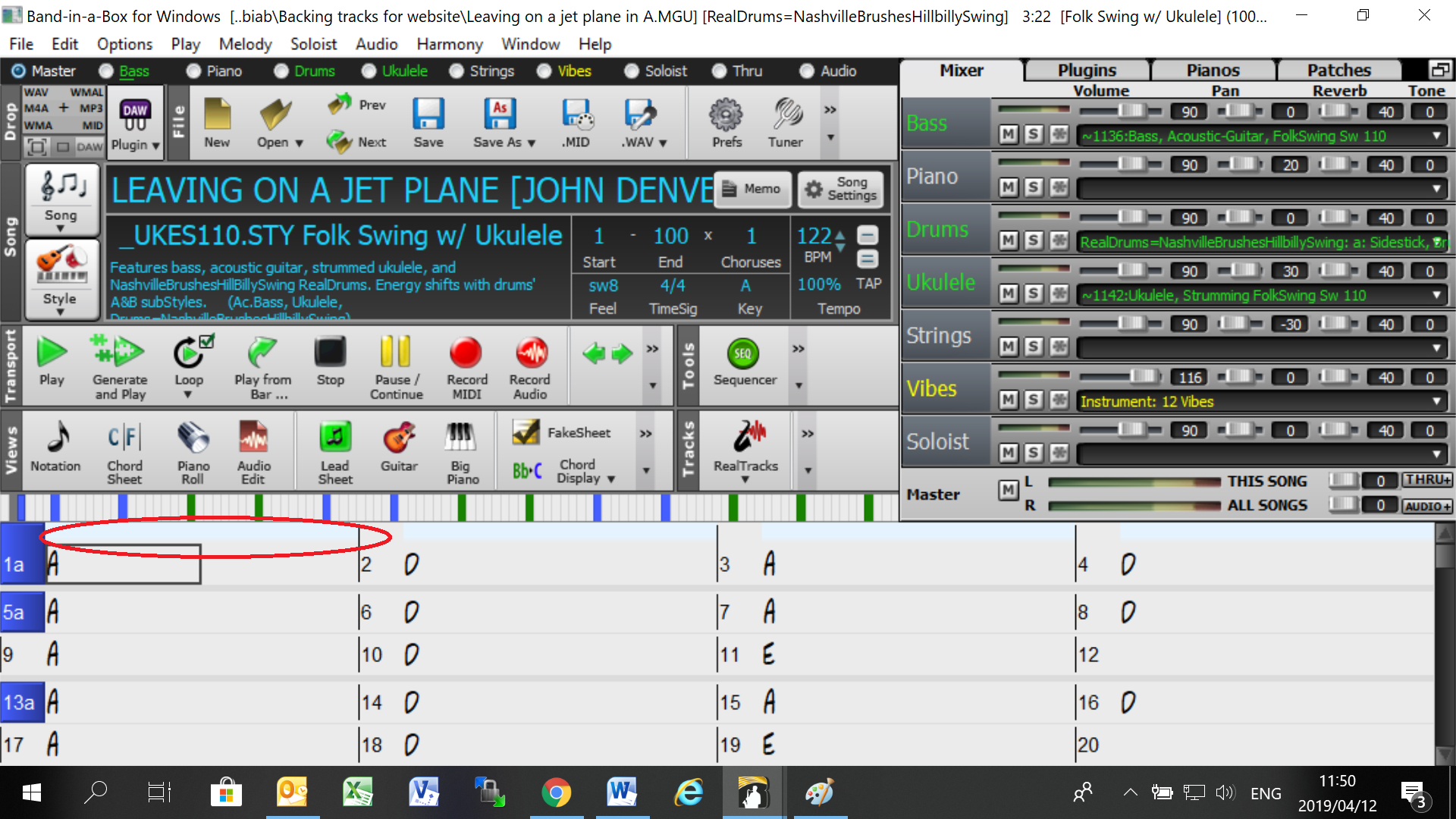Viewport: 1456px width, 819px height.
Task: Click the BPM tempo stepper arrows
Action: coord(840,240)
